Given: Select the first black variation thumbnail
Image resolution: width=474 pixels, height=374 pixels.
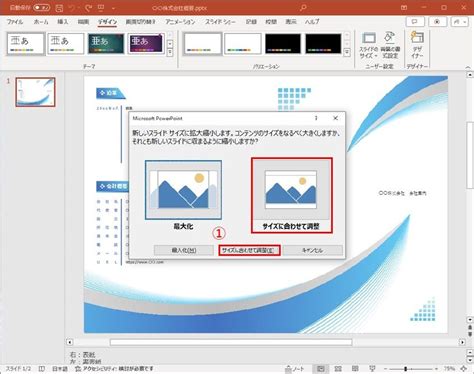Looking at the screenshot, I should (283, 43).
